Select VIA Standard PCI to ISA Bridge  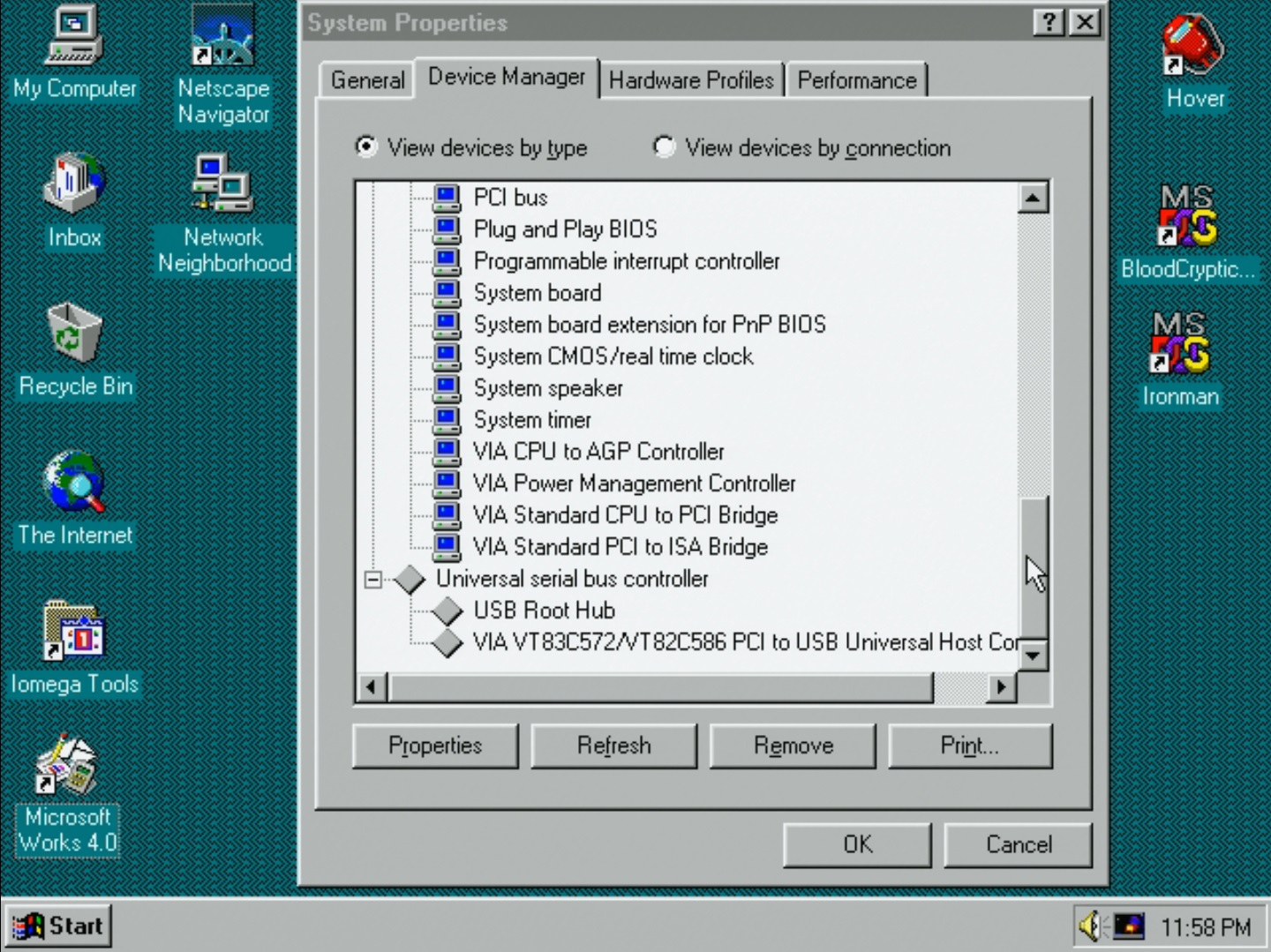(620, 547)
